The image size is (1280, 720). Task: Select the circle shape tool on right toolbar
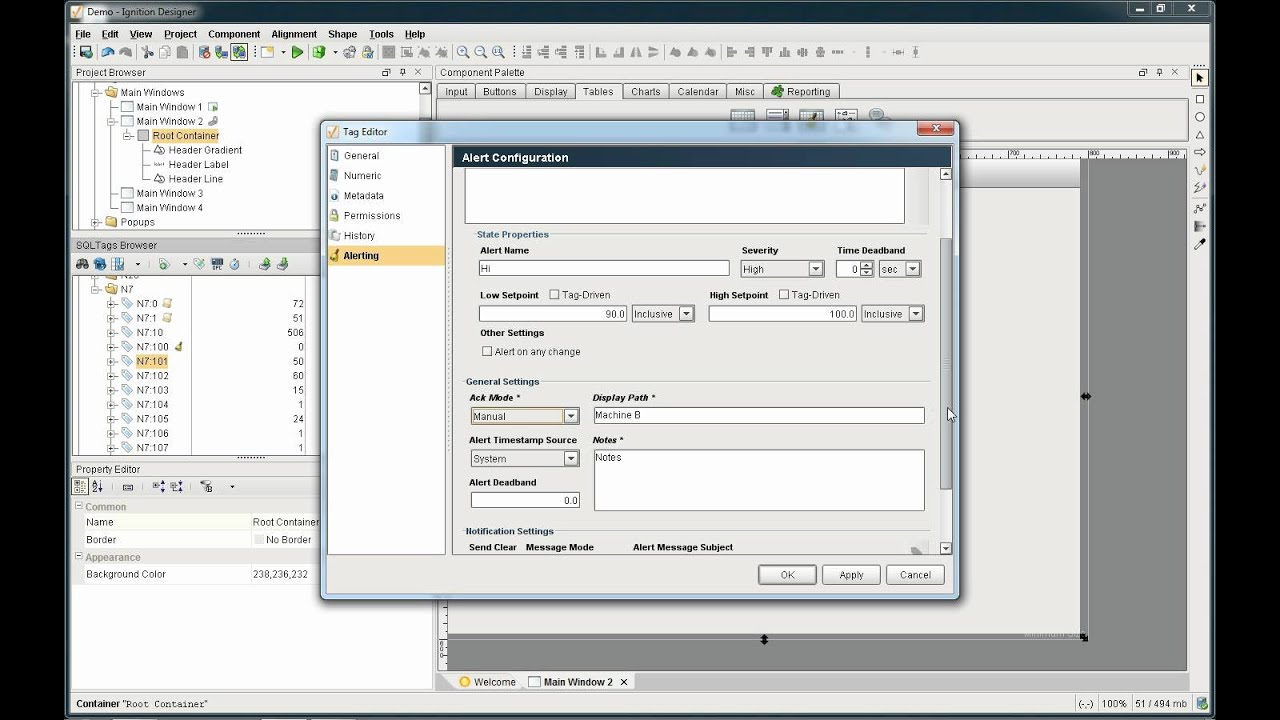[1199, 117]
